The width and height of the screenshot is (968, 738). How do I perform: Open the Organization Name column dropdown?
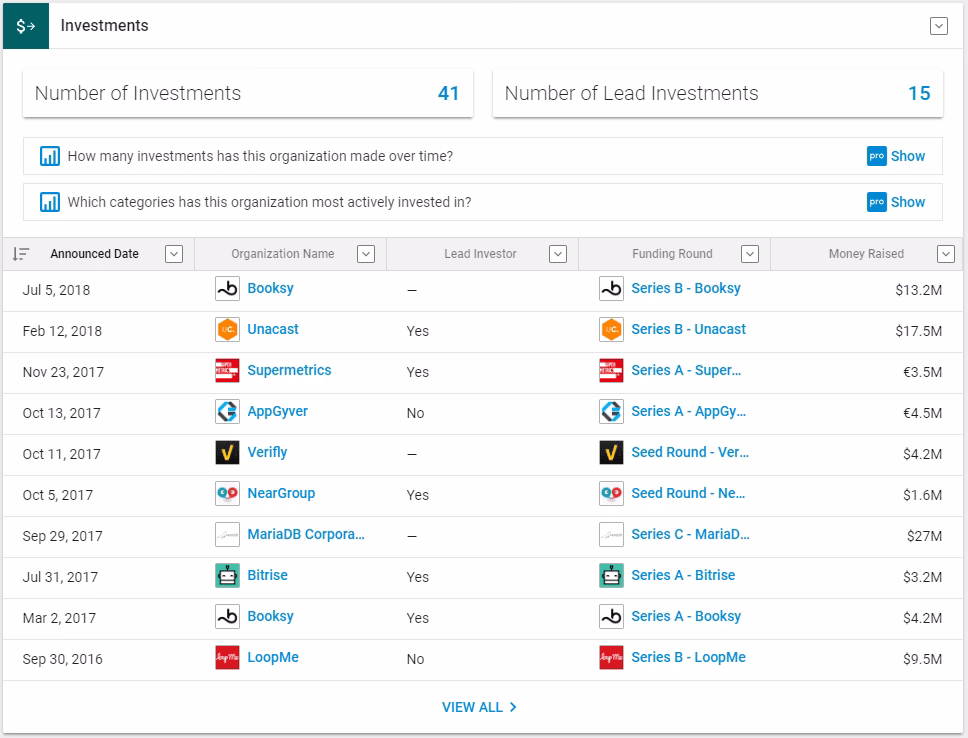click(366, 254)
